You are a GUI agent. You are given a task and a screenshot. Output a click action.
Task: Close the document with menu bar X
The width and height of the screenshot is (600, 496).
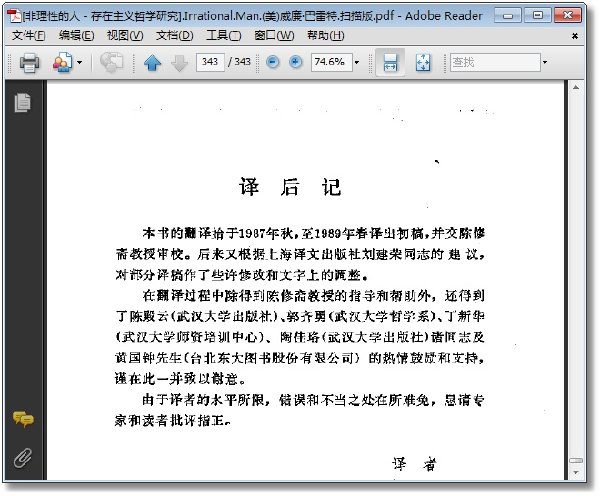[575, 36]
